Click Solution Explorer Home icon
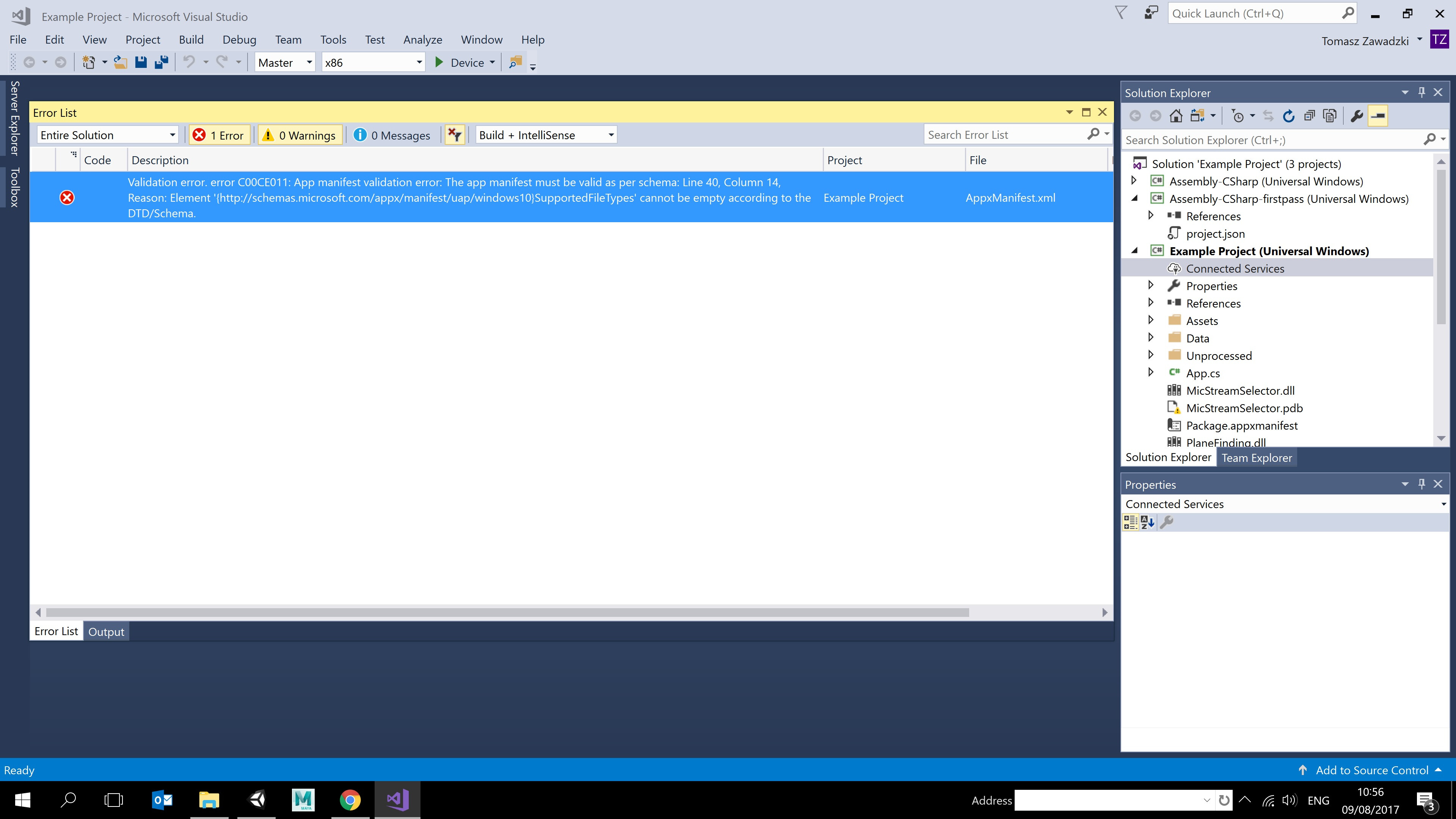 pyautogui.click(x=1176, y=116)
